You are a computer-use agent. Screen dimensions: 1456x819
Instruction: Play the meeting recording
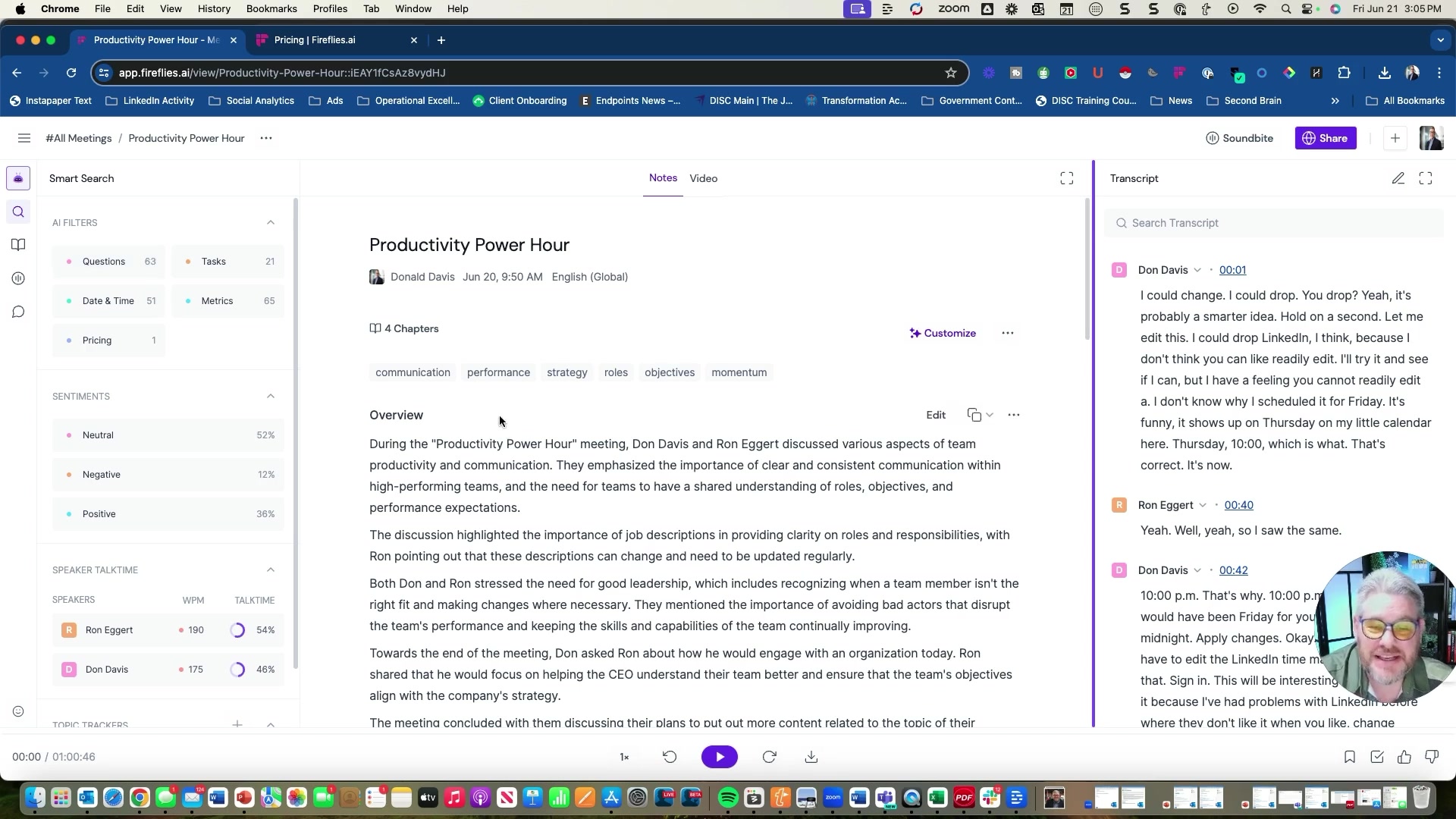coord(720,757)
